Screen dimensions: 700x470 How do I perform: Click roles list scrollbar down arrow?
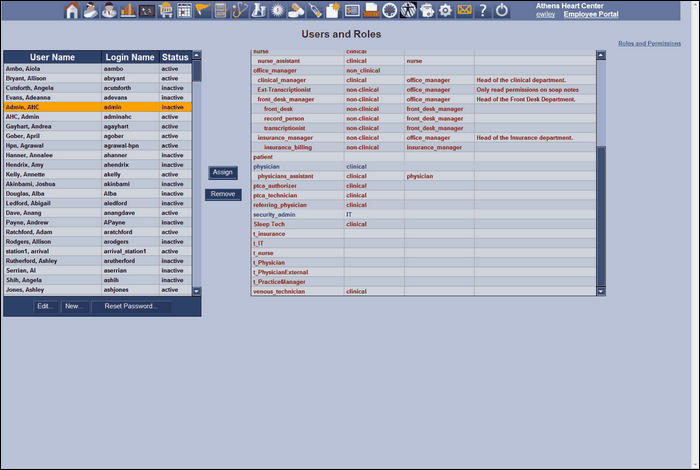[x=601, y=291]
